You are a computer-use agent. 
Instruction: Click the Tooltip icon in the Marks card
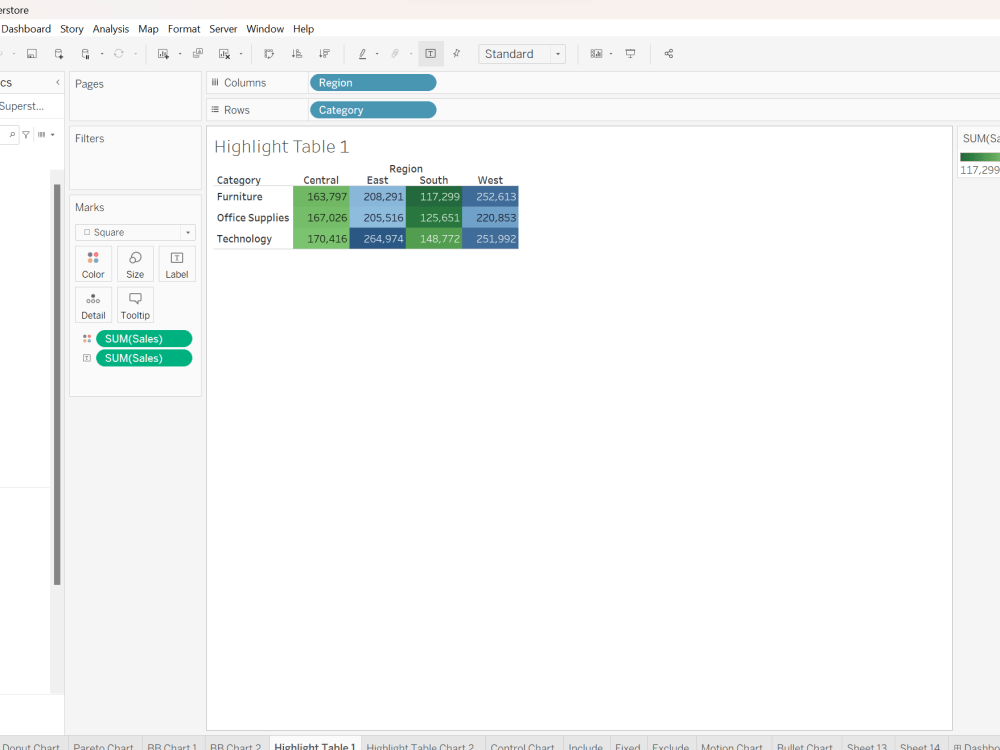(x=134, y=304)
